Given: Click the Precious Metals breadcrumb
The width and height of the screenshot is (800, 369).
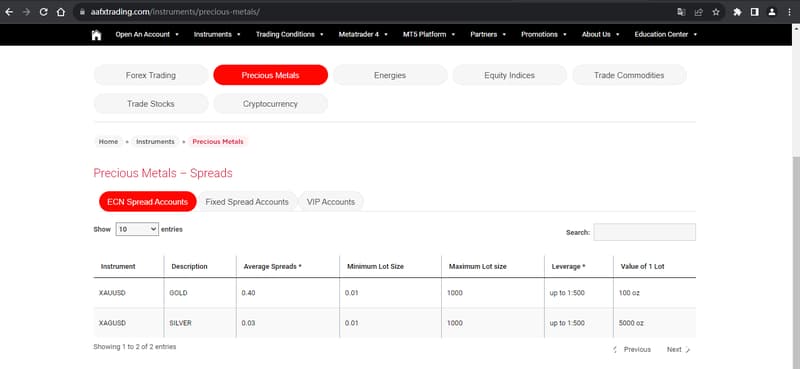Looking at the screenshot, I should tap(218, 142).
